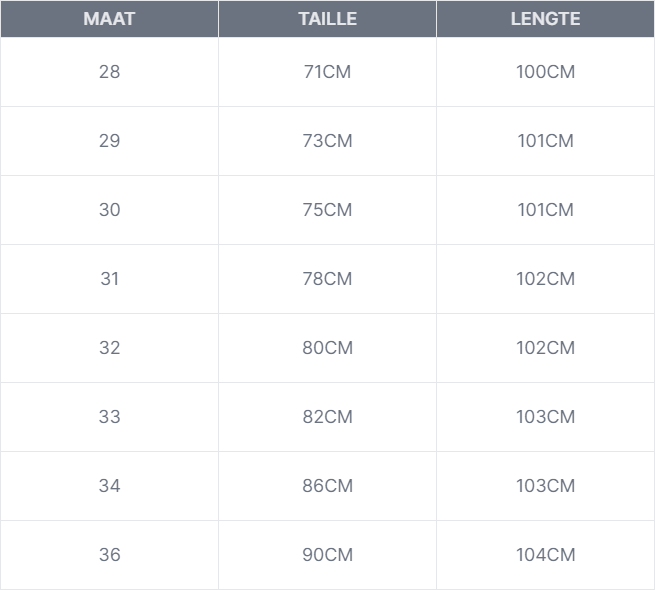Select size 28 in the MAAT column
This screenshot has width=655, height=590.
pyautogui.click(x=109, y=72)
